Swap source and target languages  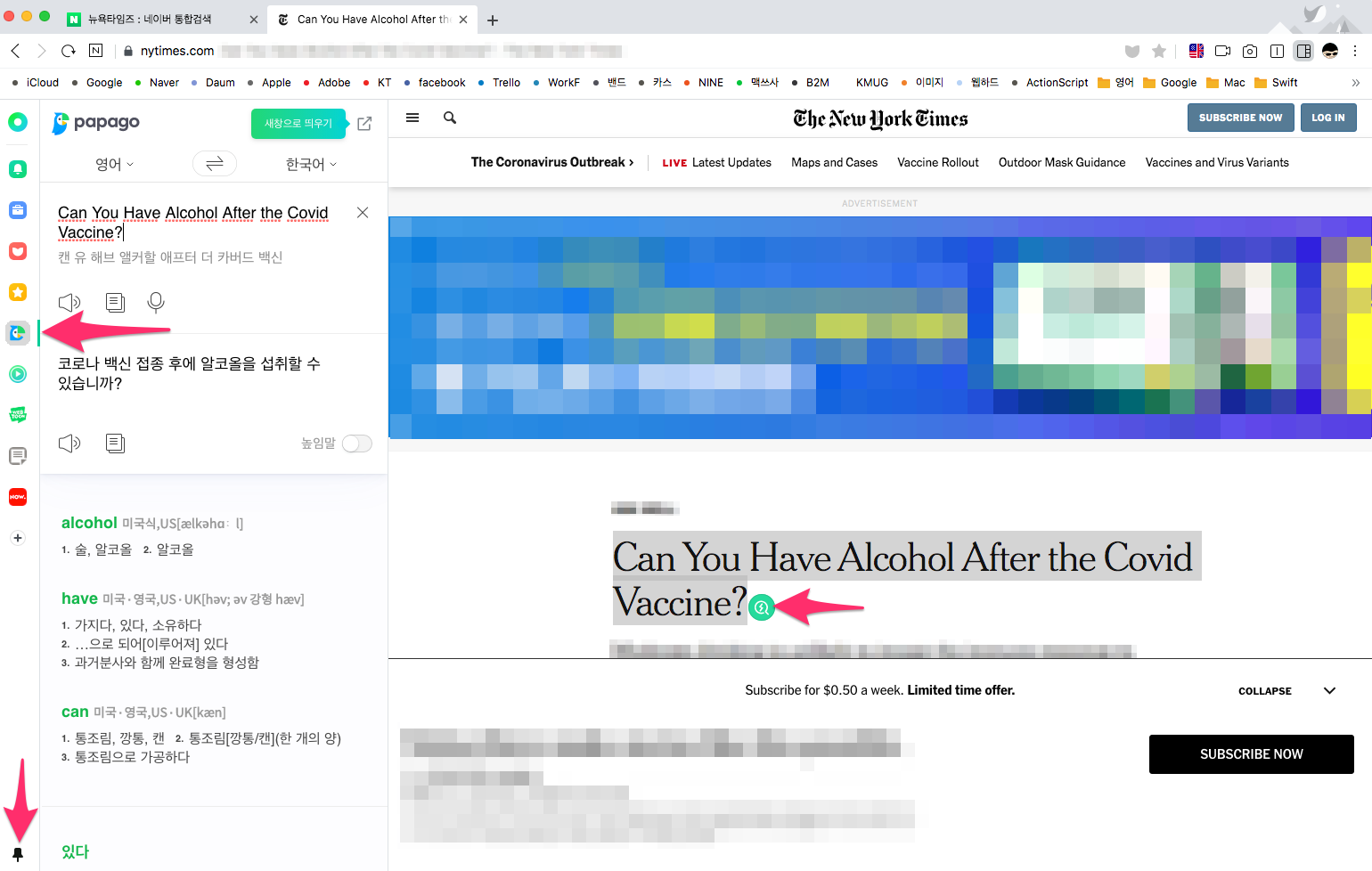coord(215,164)
